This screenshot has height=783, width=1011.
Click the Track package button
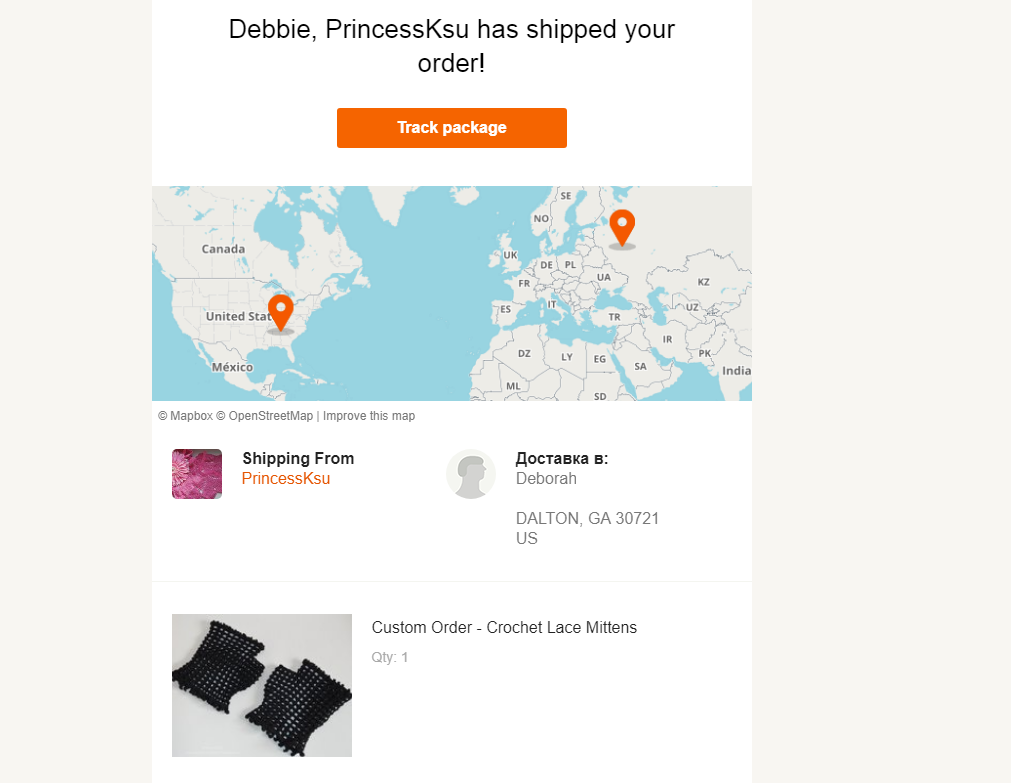click(x=451, y=128)
